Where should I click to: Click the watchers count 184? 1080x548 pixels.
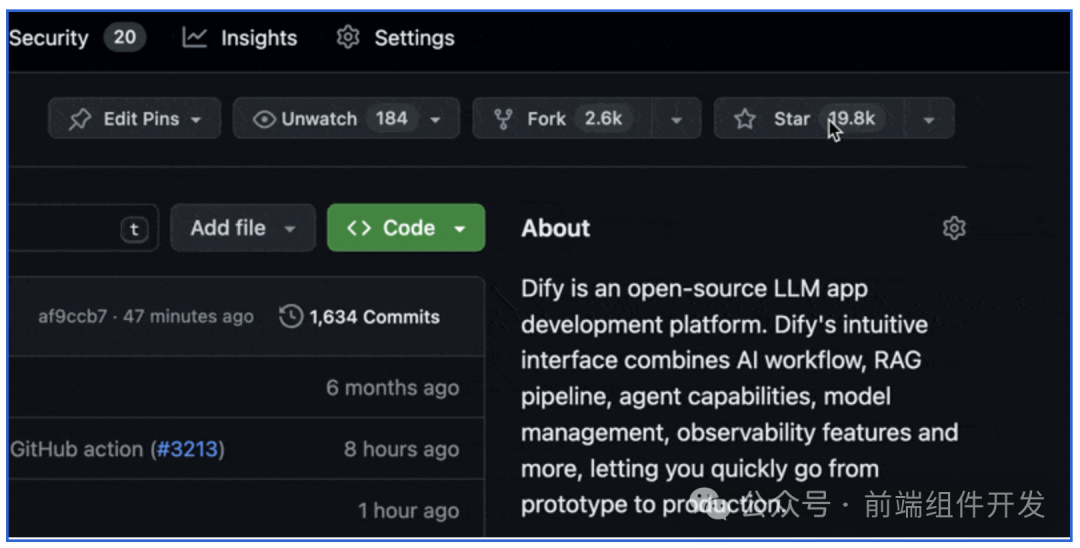pos(391,118)
